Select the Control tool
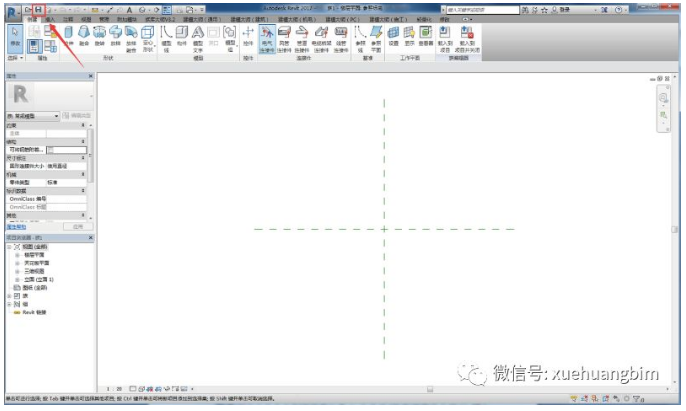Screen dimensions: 686x411 point(248,36)
